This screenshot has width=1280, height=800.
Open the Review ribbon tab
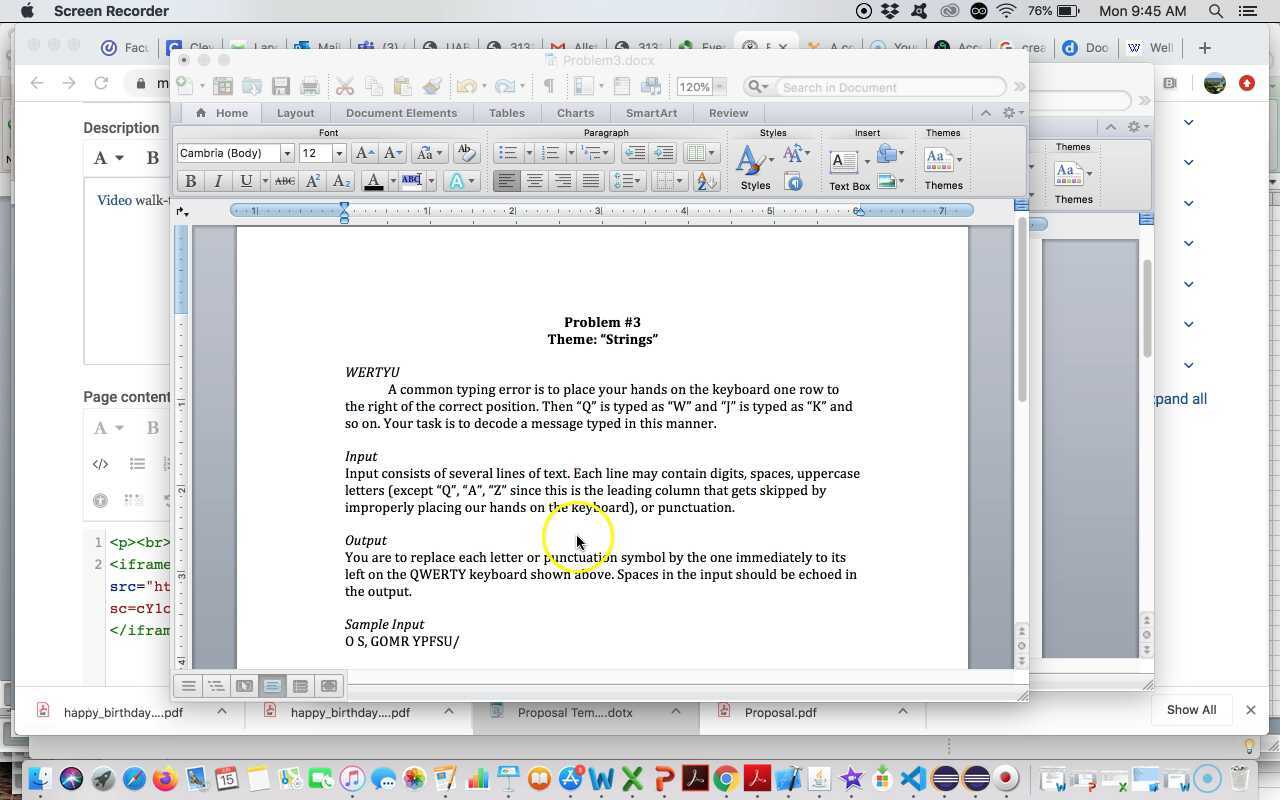(x=728, y=113)
